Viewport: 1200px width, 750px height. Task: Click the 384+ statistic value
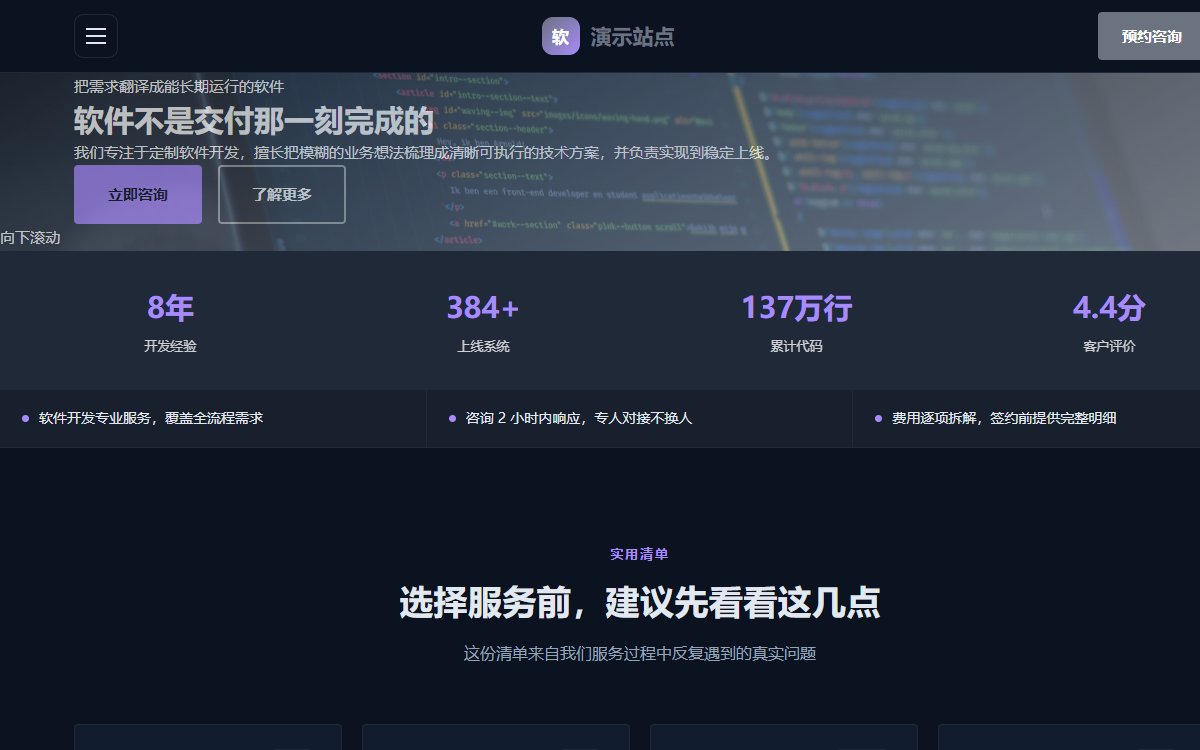483,308
